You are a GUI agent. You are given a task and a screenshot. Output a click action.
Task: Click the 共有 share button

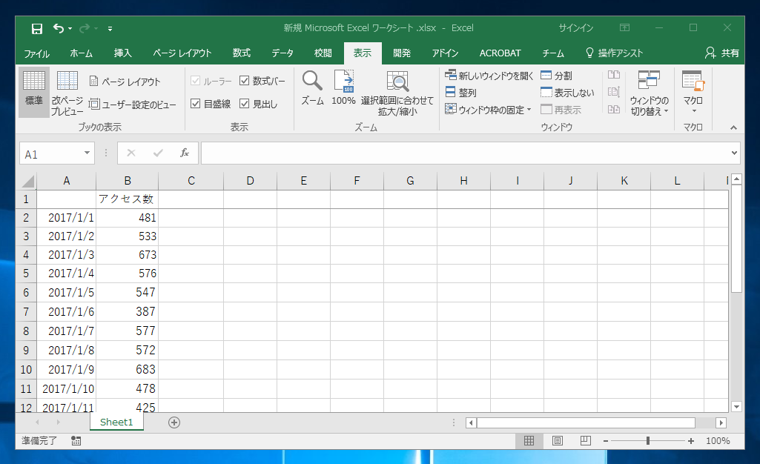tap(722, 53)
